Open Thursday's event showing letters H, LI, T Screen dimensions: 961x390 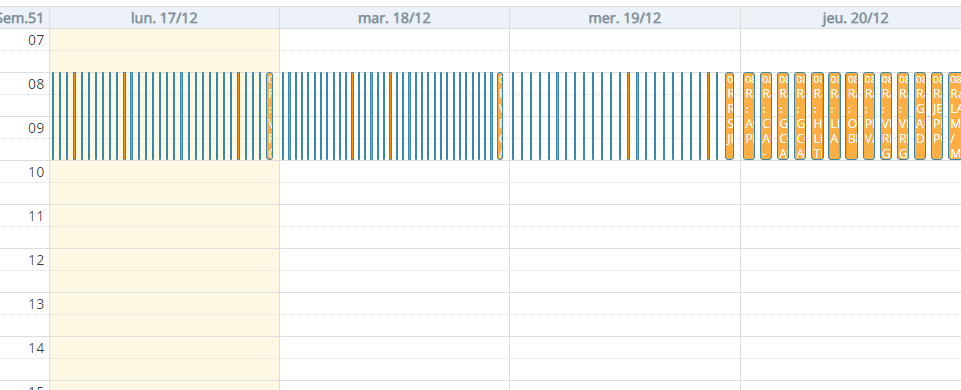[x=817, y=116]
